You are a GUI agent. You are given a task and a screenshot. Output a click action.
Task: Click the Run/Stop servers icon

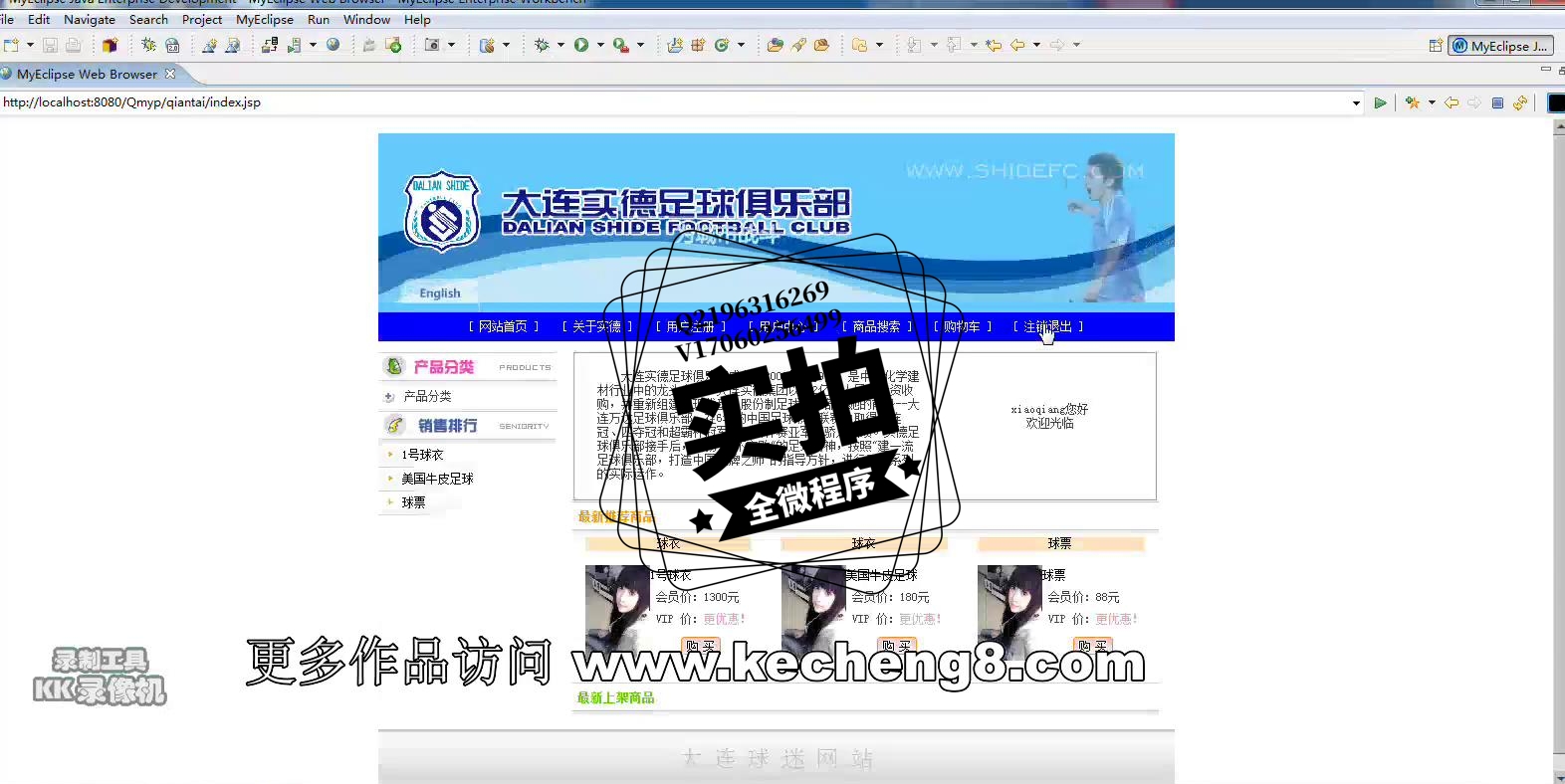click(294, 45)
